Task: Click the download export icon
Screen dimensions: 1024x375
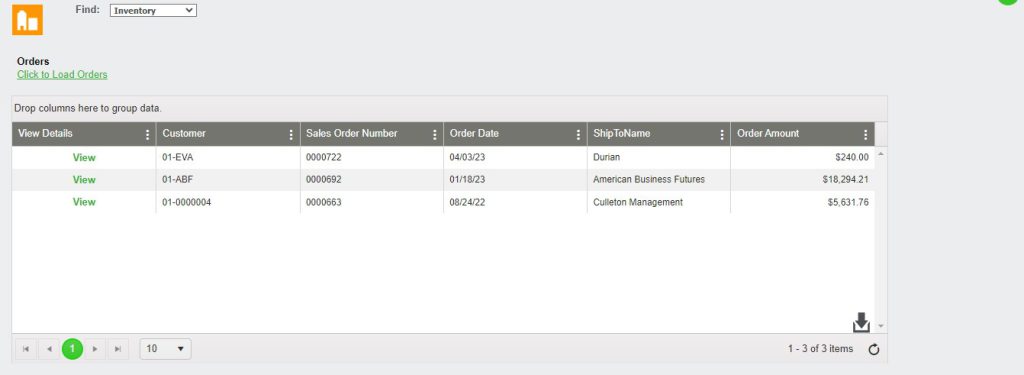Action: click(861, 322)
